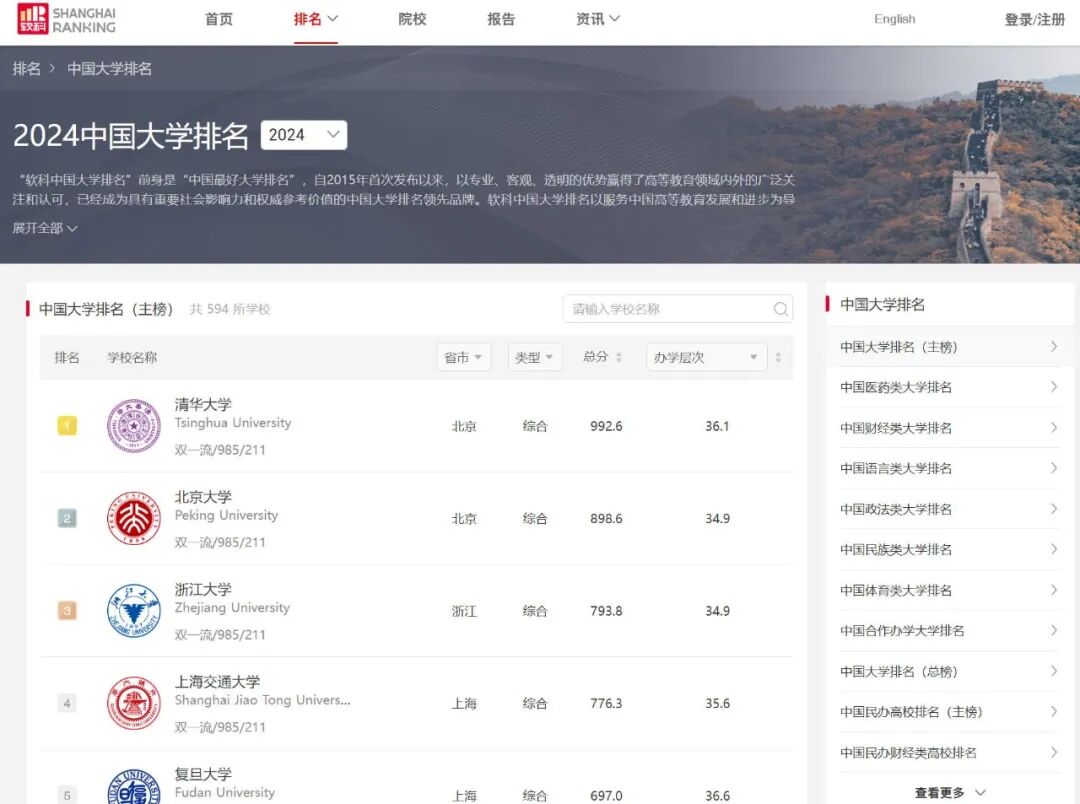The width and height of the screenshot is (1080, 804).
Task: Switch language to English
Action: 895,19
